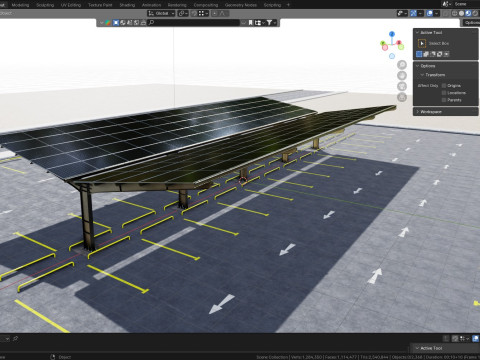Open the display settings dropdown icon
Image resolution: width=480 pixels, height=360 pixels.
coord(259,23)
